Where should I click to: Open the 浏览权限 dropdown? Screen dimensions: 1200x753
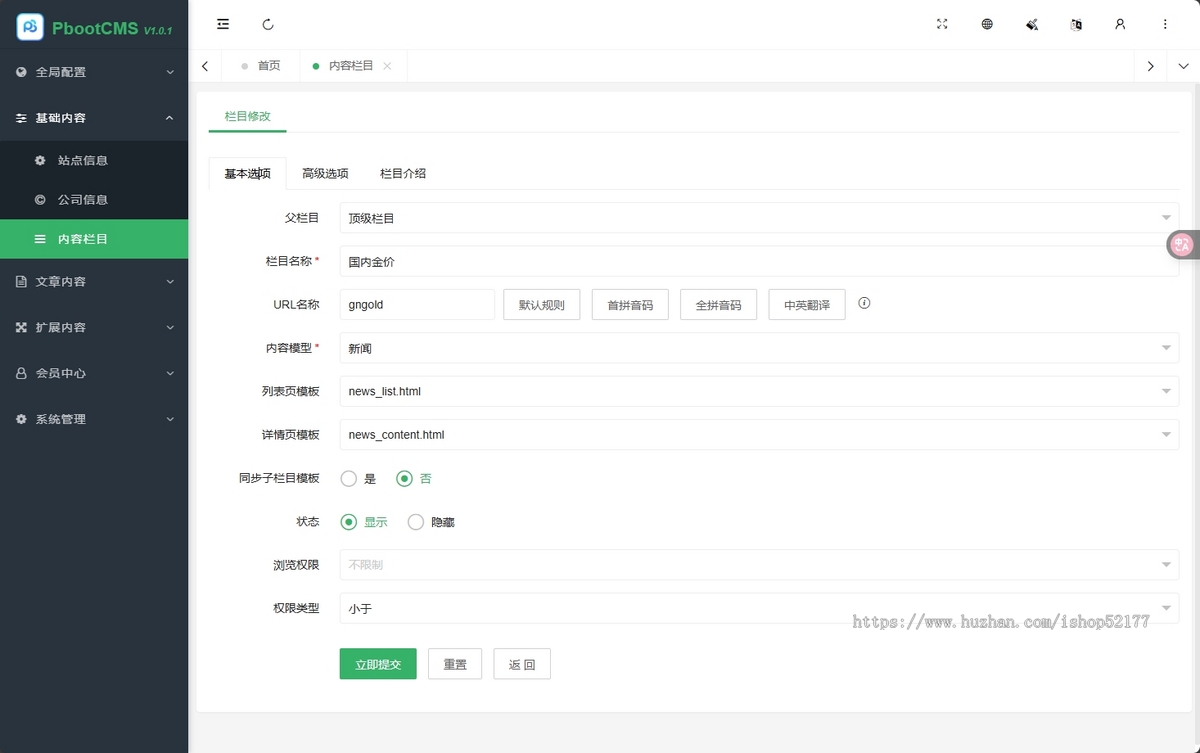click(759, 565)
